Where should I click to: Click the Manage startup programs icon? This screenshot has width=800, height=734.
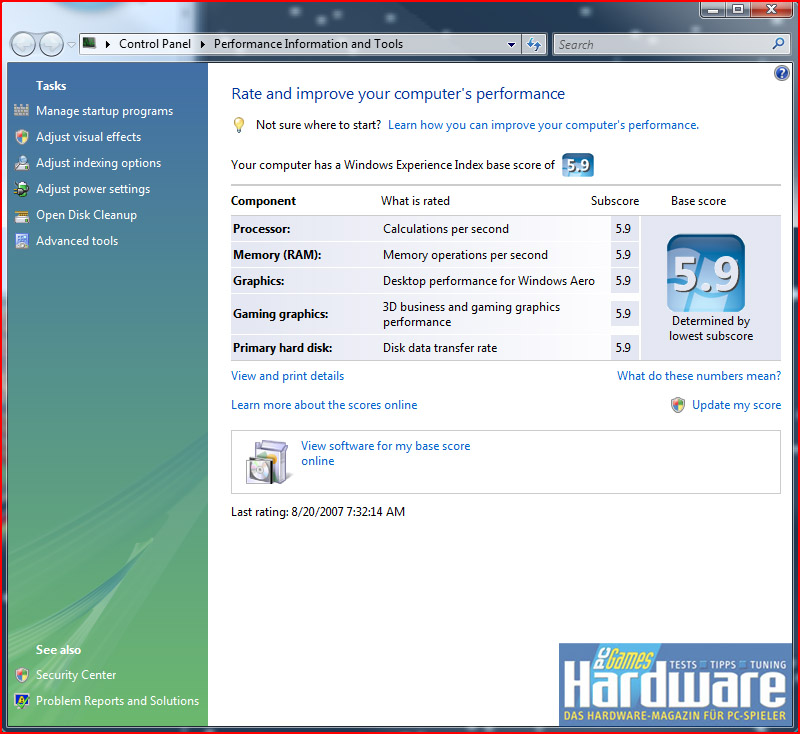[21, 110]
